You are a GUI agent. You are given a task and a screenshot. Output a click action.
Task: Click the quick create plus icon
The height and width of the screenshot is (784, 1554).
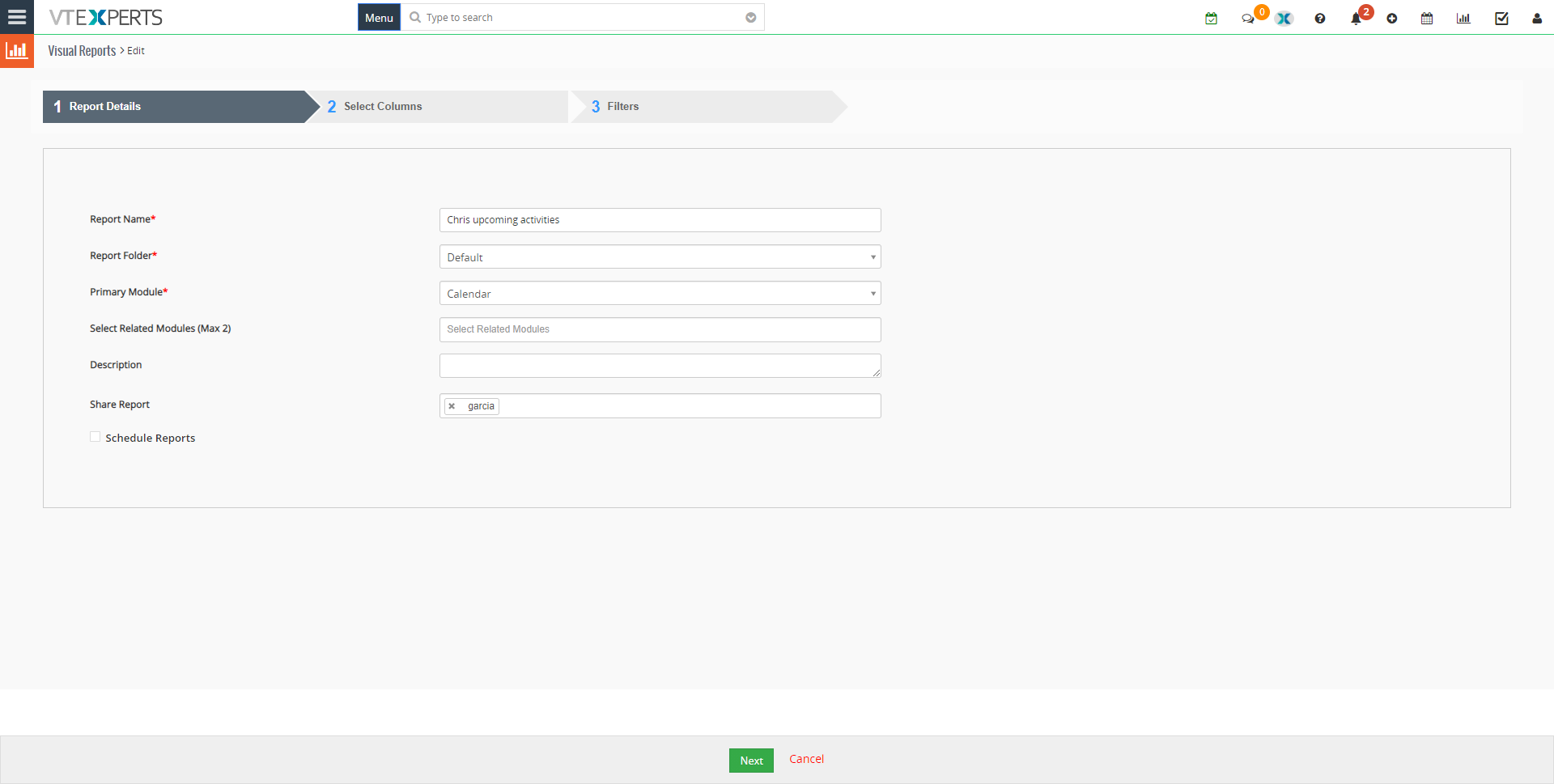pos(1392,19)
